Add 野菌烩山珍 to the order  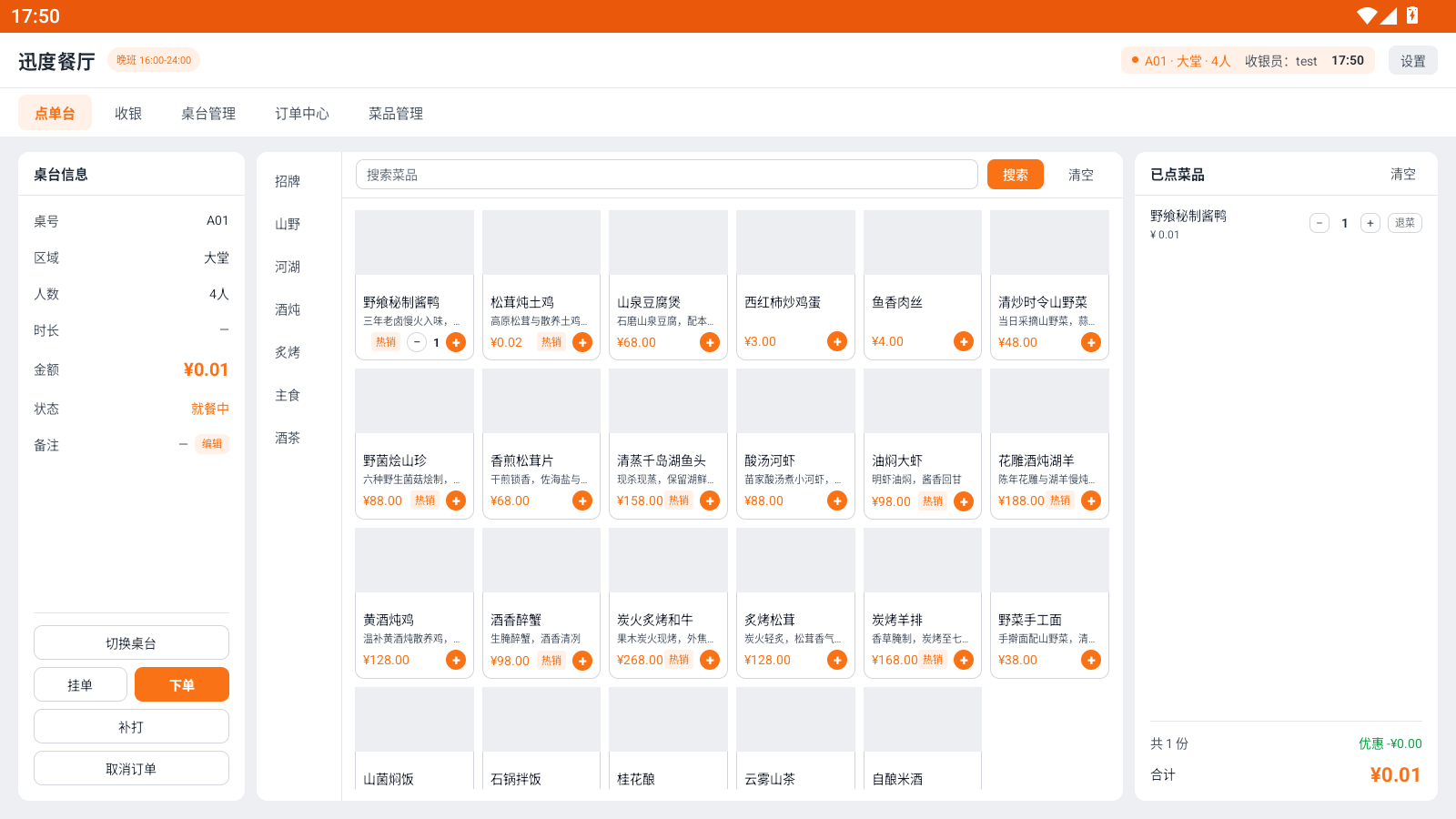coord(456,500)
